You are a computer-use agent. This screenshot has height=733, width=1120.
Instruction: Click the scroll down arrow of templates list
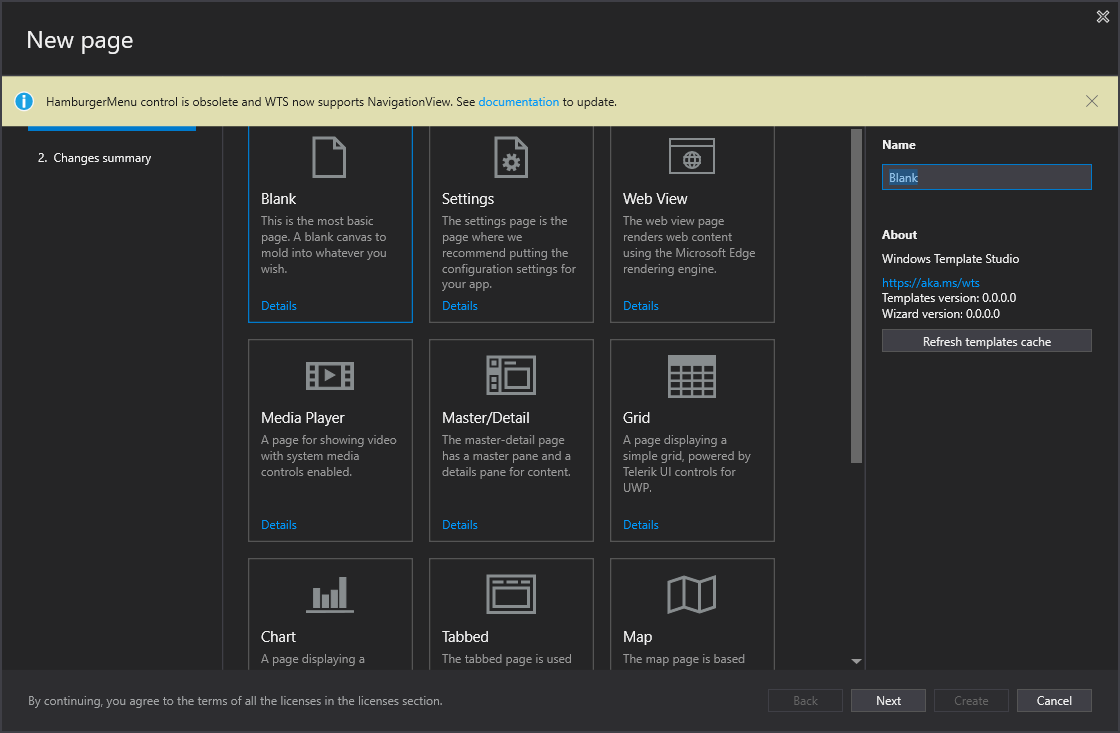tap(856, 662)
